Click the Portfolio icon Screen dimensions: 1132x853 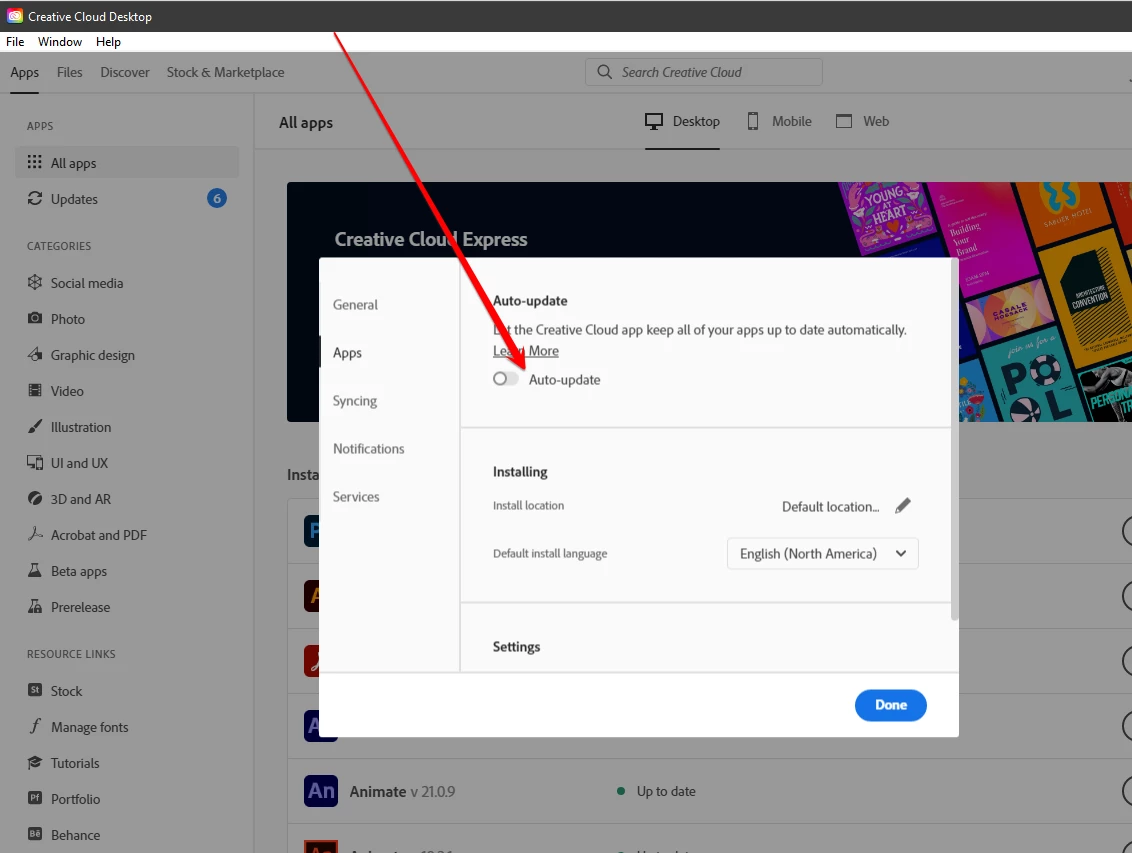click(x=34, y=798)
